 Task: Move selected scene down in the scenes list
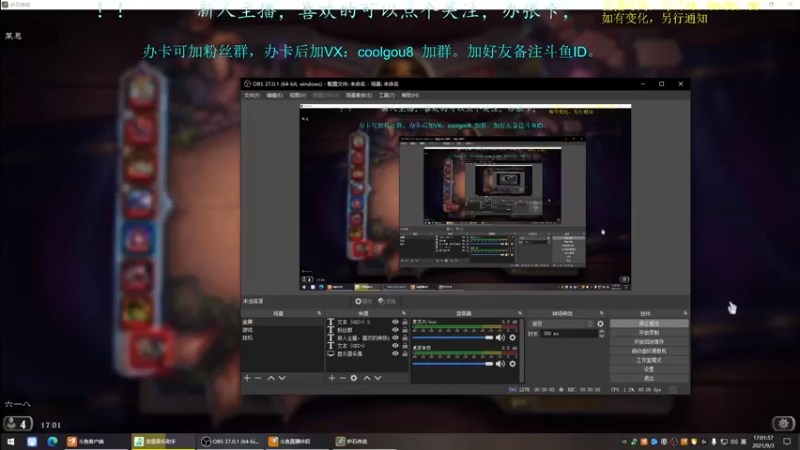click(x=282, y=378)
